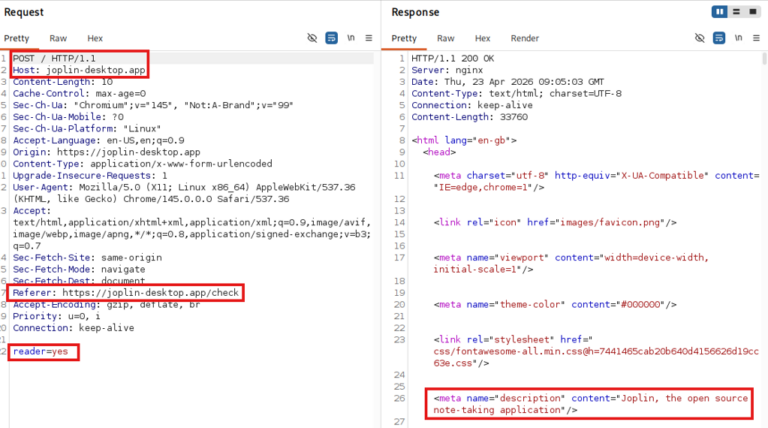Select combined tabbed layout icon
The image size is (768, 428).
(753, 12)
